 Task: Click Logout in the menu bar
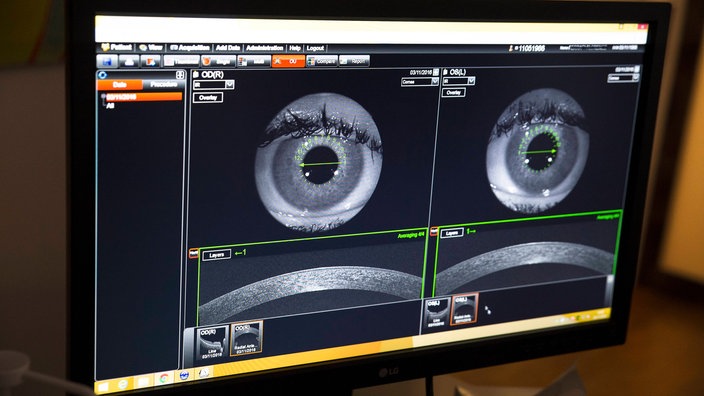(x=315, y=48)
